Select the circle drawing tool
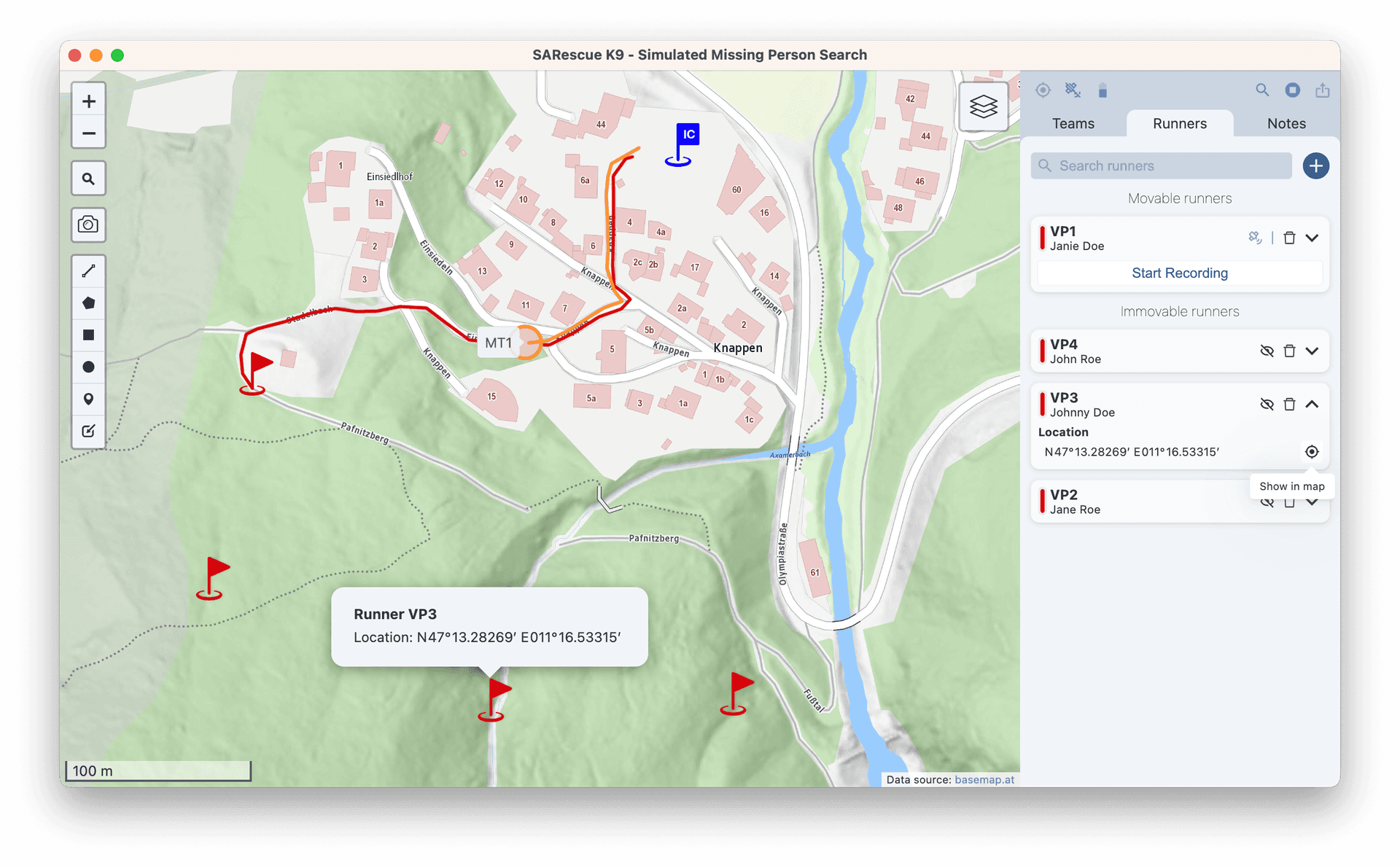Viewport: 1400px width, 866px height. click(x=88, y=367)
